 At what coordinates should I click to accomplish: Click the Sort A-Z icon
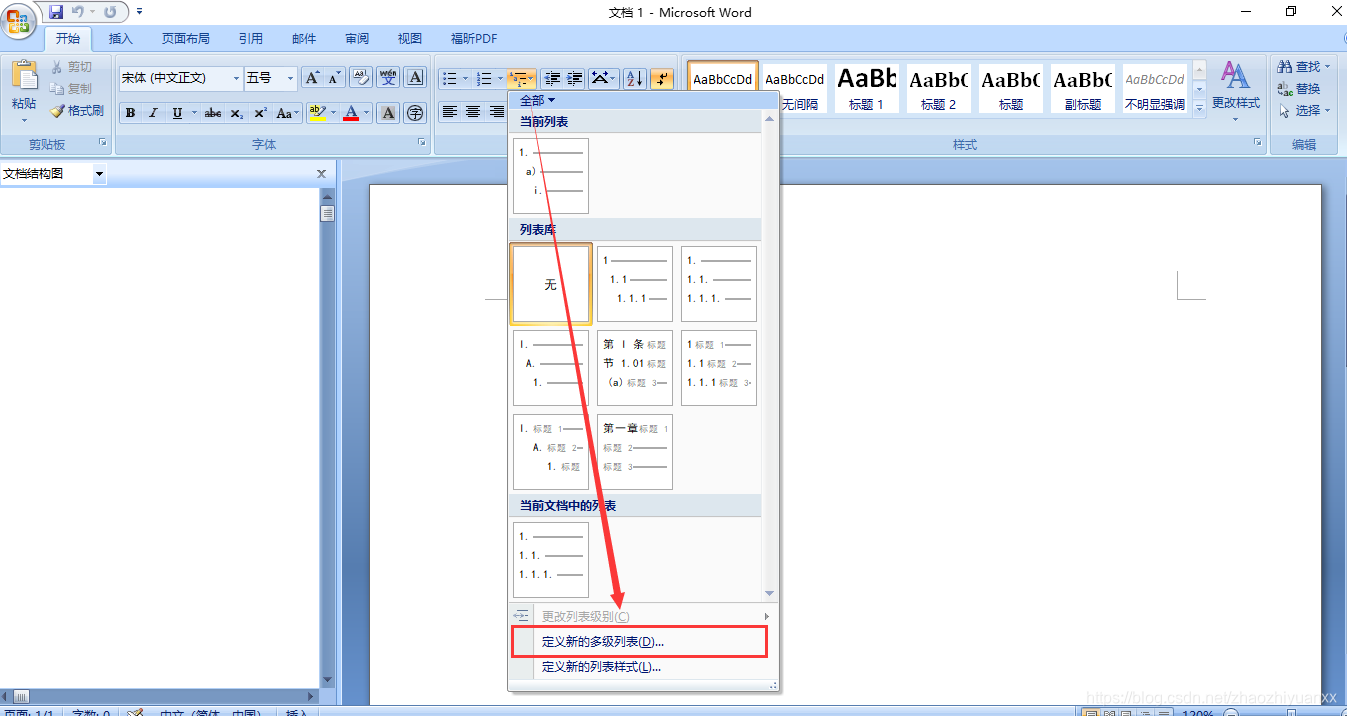tap(635, 78)
